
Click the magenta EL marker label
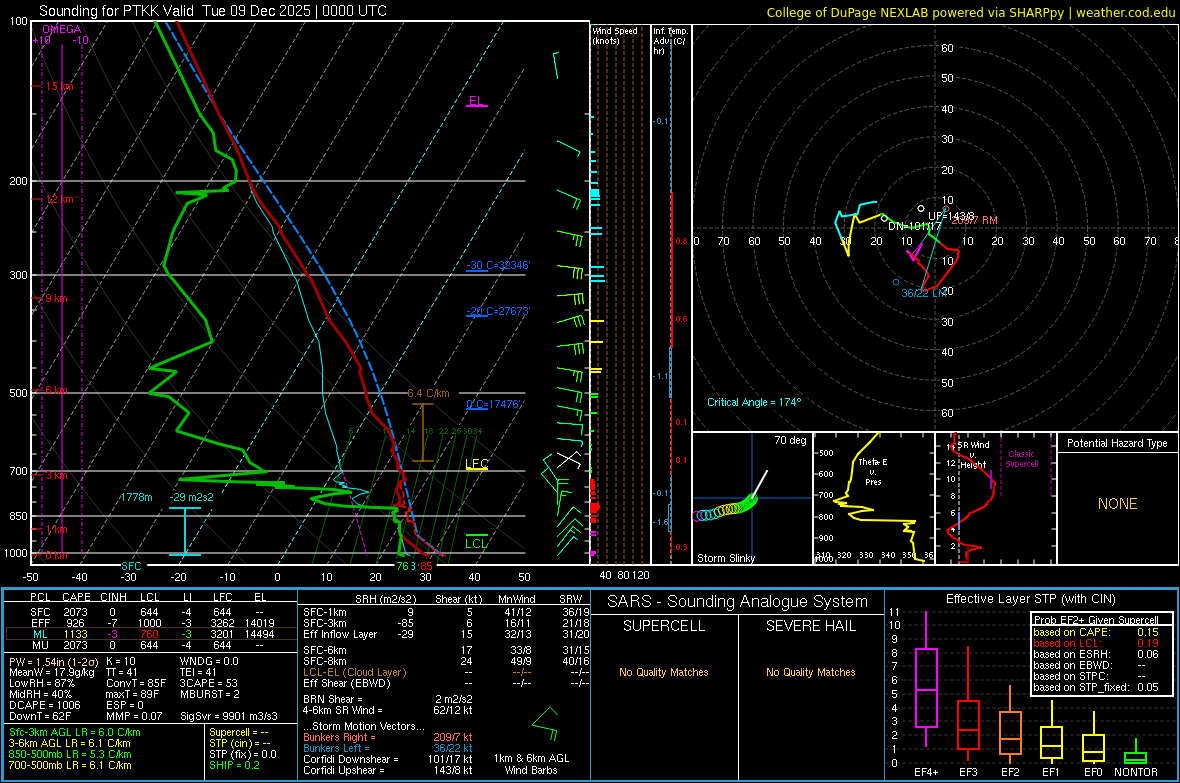(x=476, y=101)
